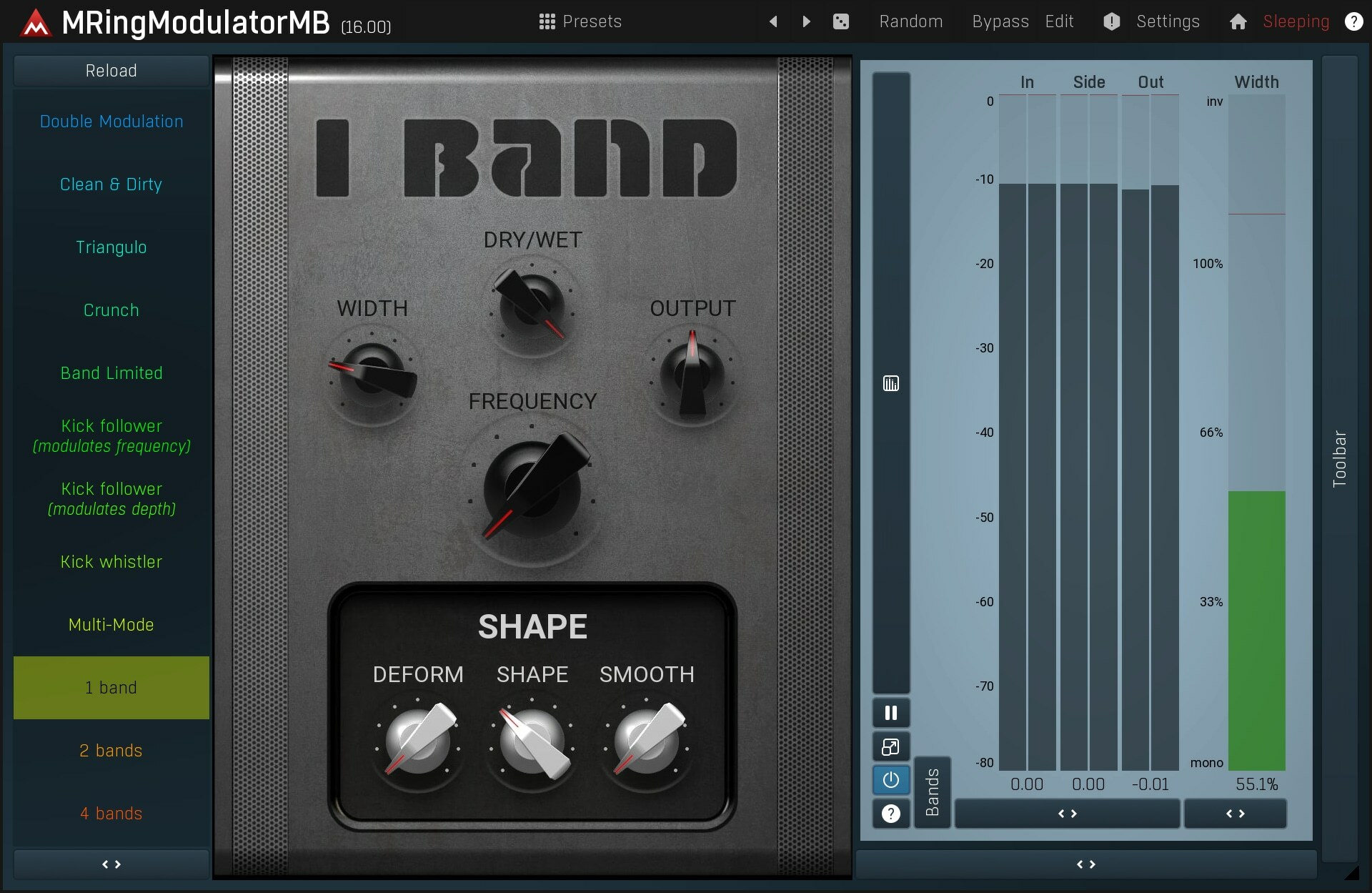Toggle the blue power button near Bands

[x=890, y=780]
